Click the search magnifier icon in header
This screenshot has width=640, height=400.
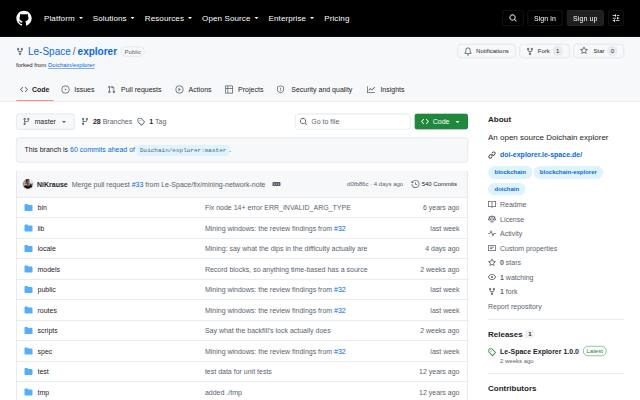[513, 18]
